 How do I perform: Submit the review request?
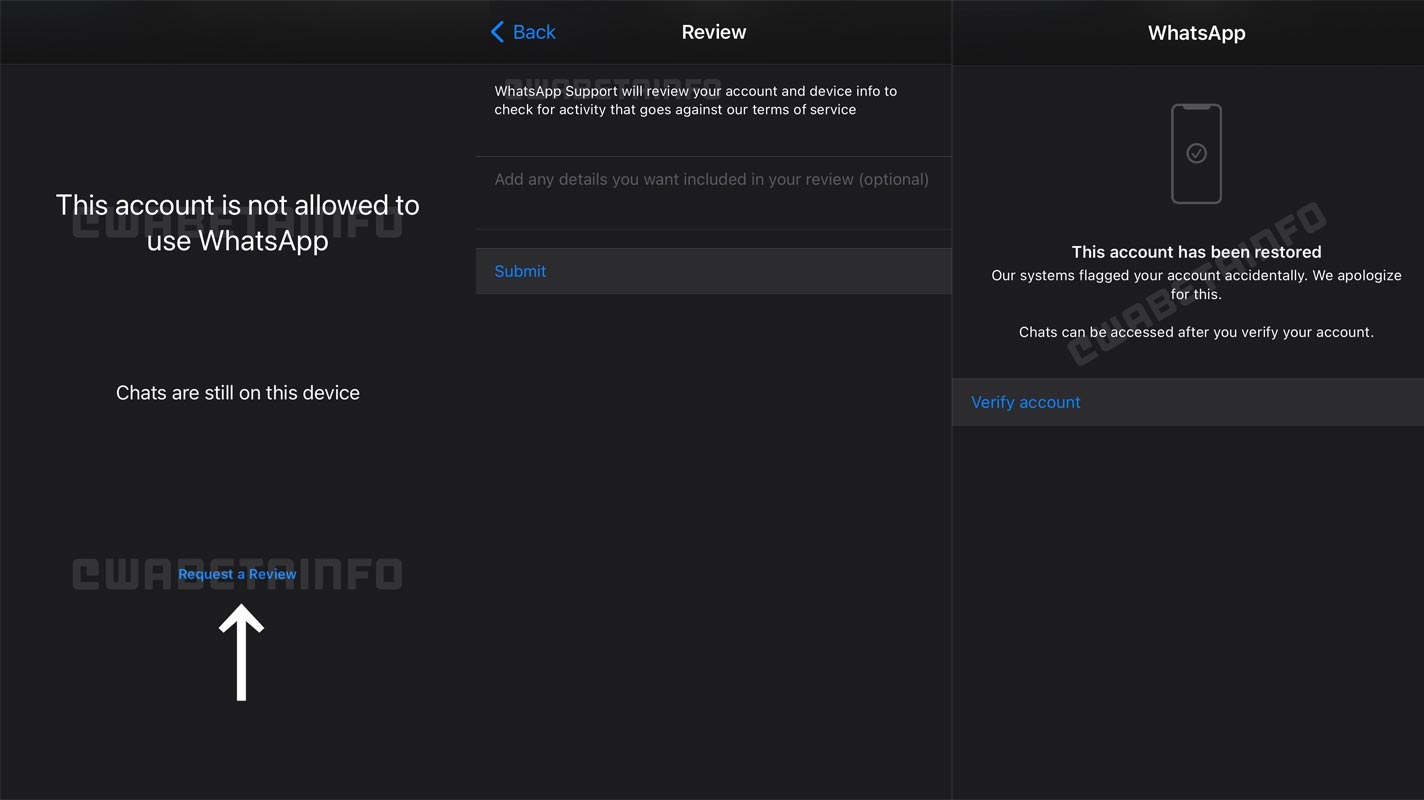pos(713,271)
